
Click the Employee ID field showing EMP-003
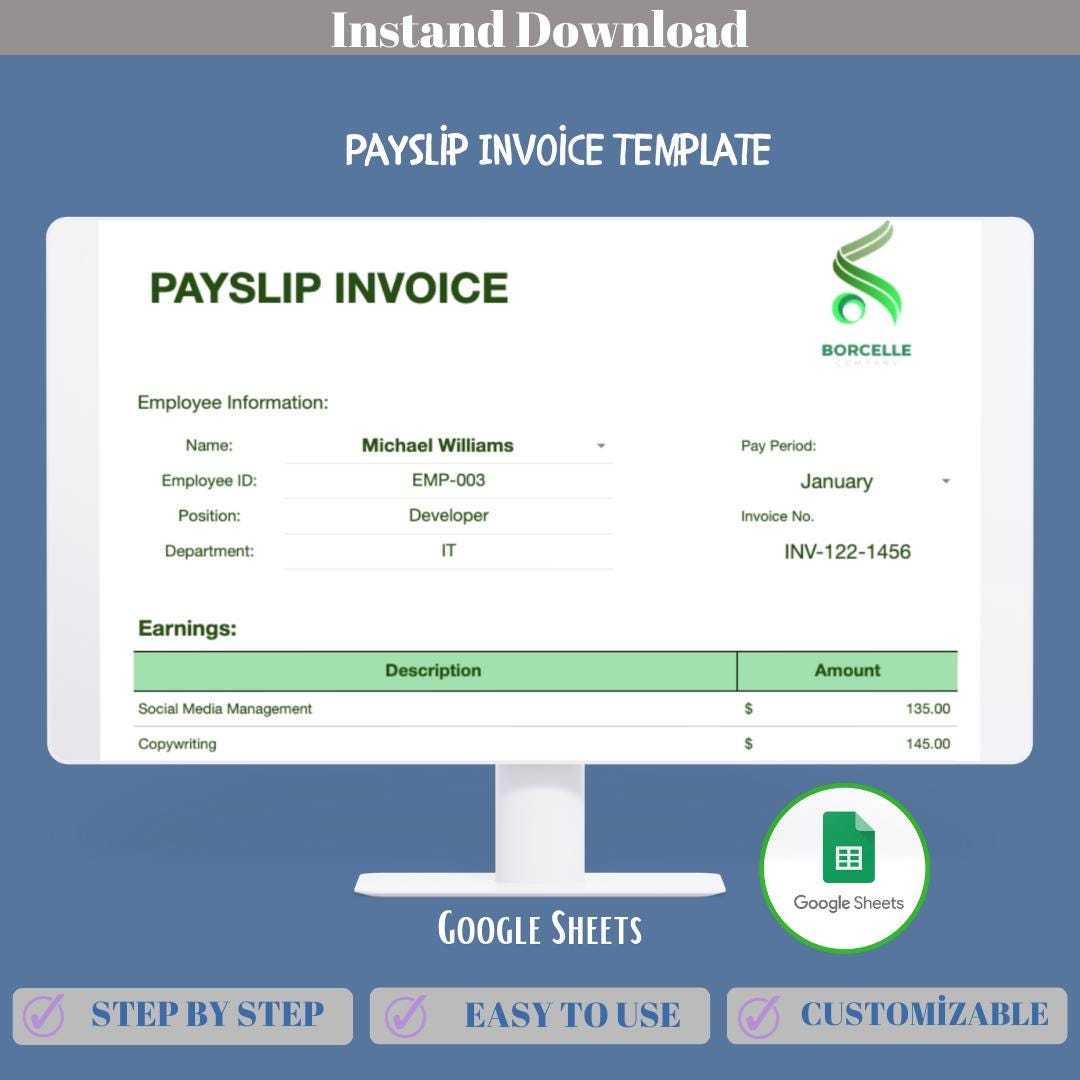click(448, 480)
